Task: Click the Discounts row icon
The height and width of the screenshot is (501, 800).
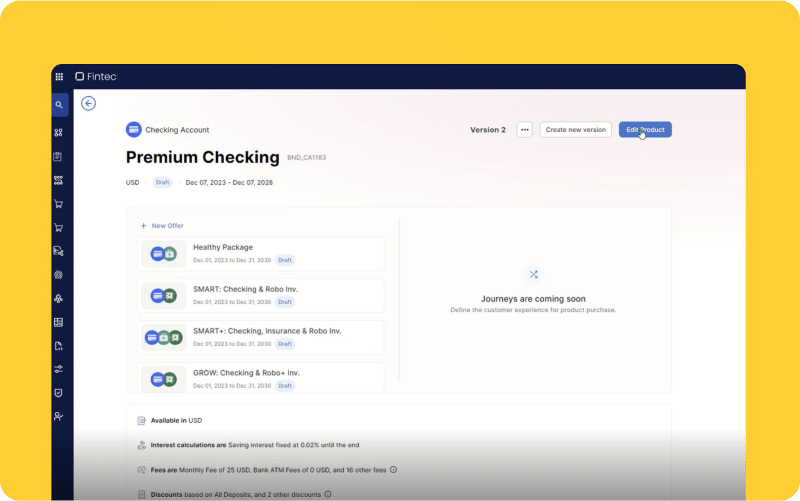Action: pyautogui.click(x=141, y=494)
